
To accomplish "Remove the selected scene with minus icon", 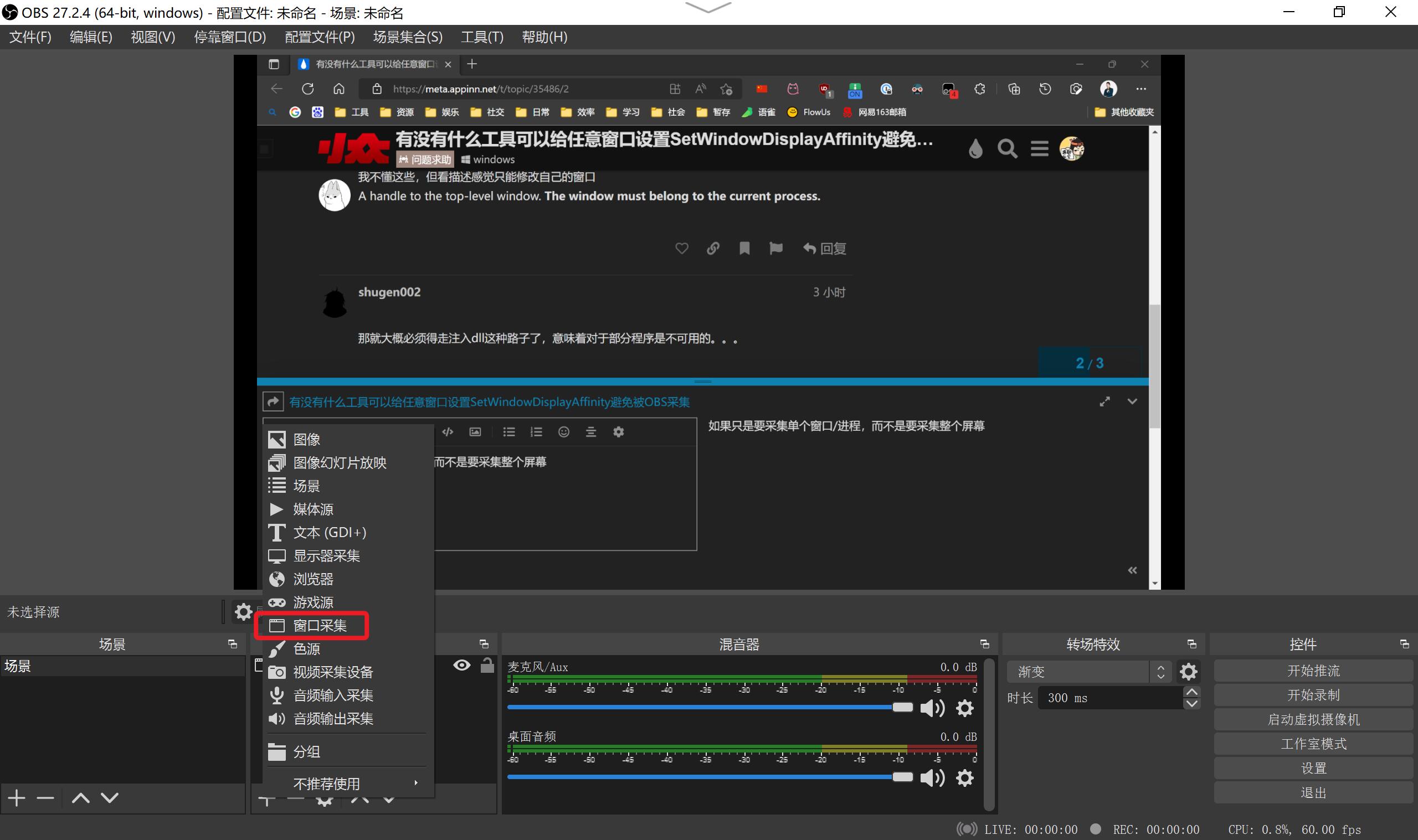I will pyautogui.click(x=45, y=798).
